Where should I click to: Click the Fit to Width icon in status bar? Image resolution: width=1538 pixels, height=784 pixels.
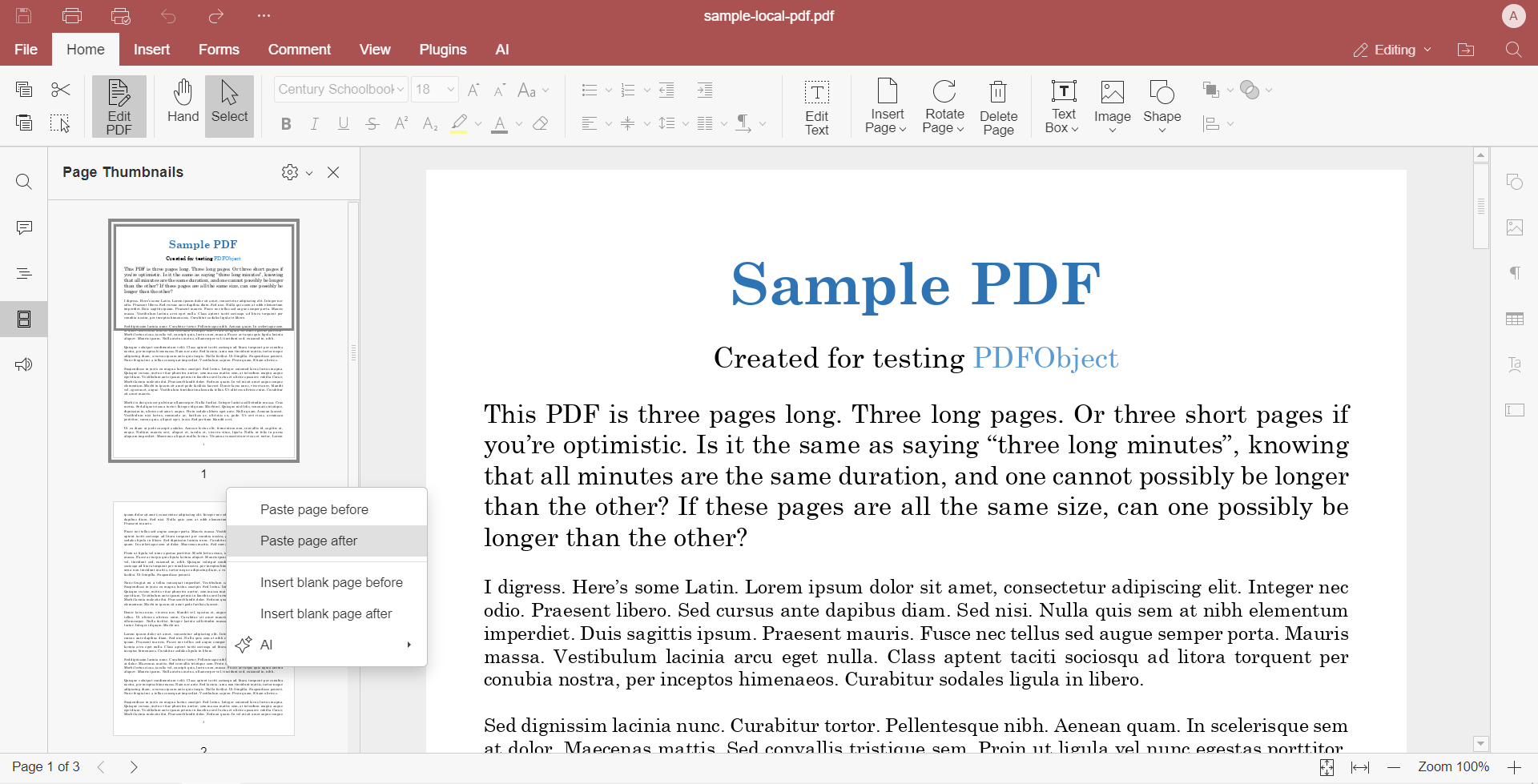tap(1360, 767)
